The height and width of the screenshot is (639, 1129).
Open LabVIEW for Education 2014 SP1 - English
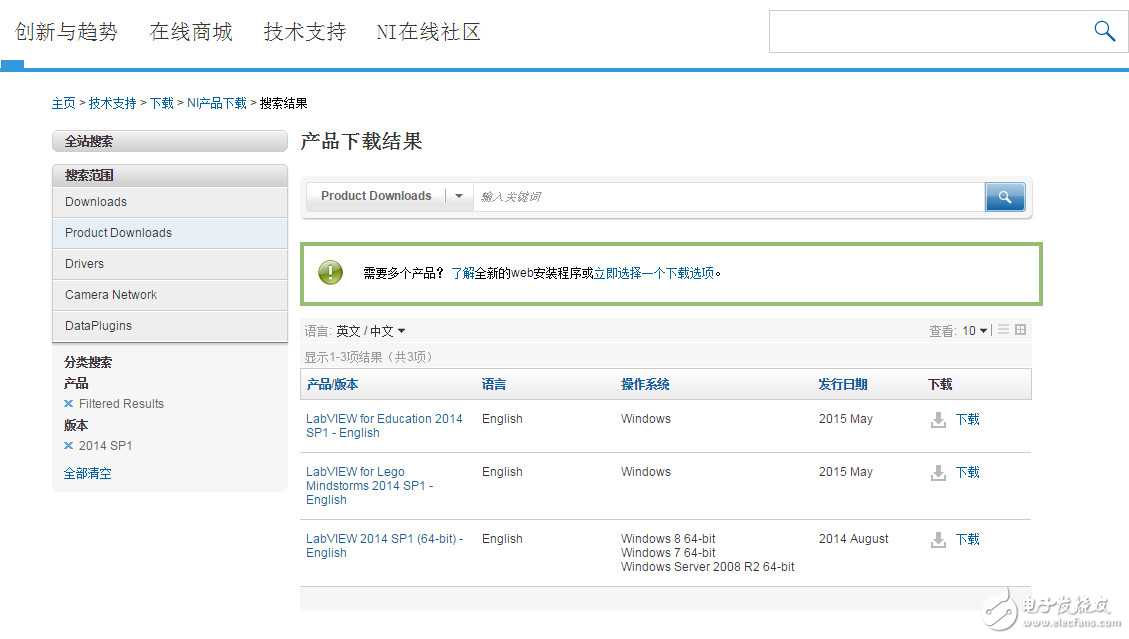click(384, 426)
